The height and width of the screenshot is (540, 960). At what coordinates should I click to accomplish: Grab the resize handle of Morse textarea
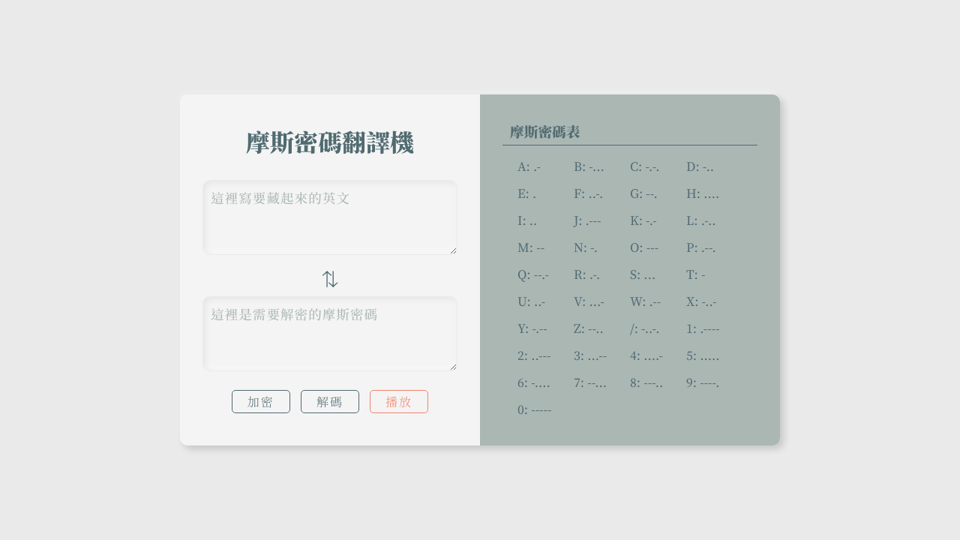(453, 366)
